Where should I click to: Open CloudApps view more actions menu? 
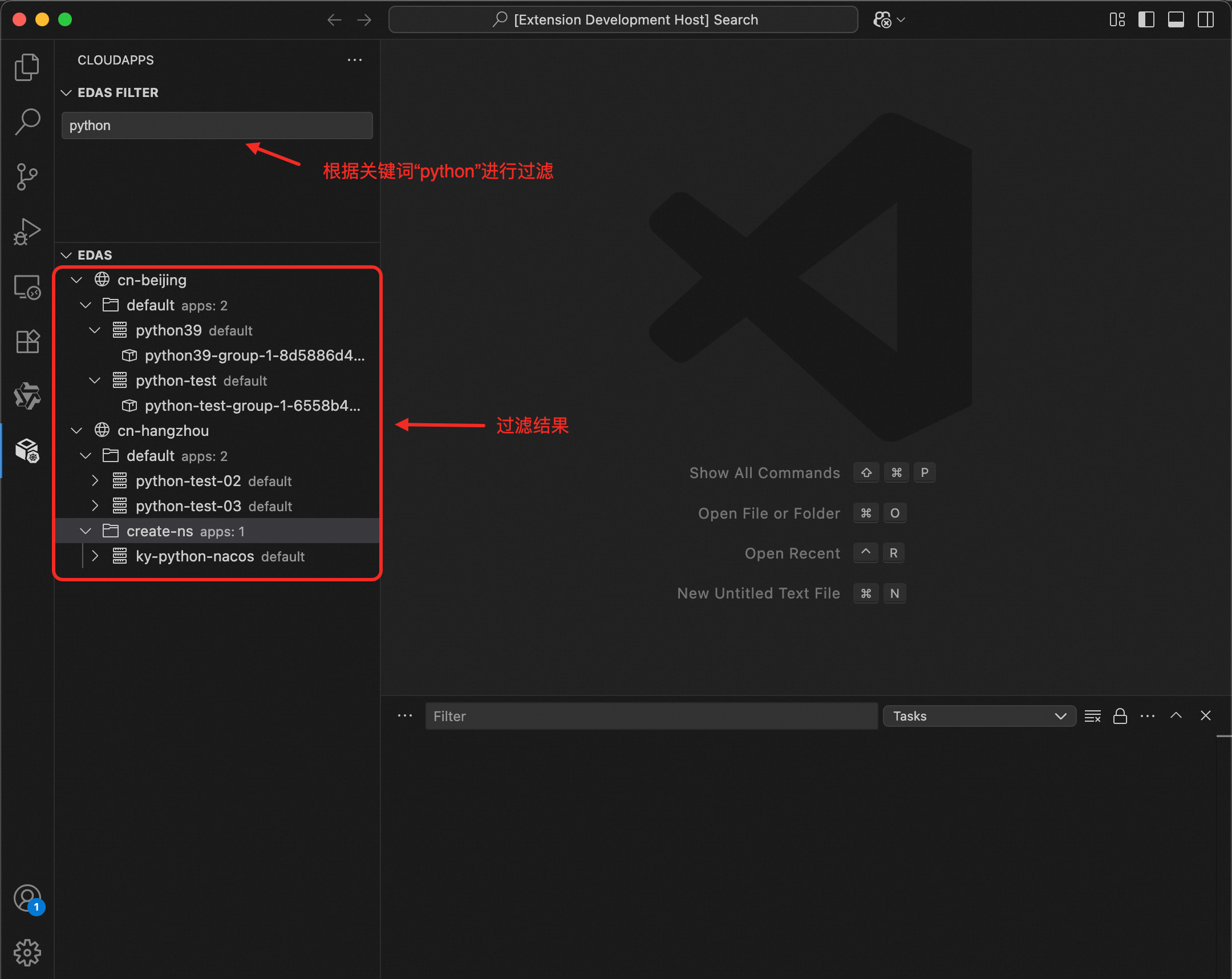354,60
